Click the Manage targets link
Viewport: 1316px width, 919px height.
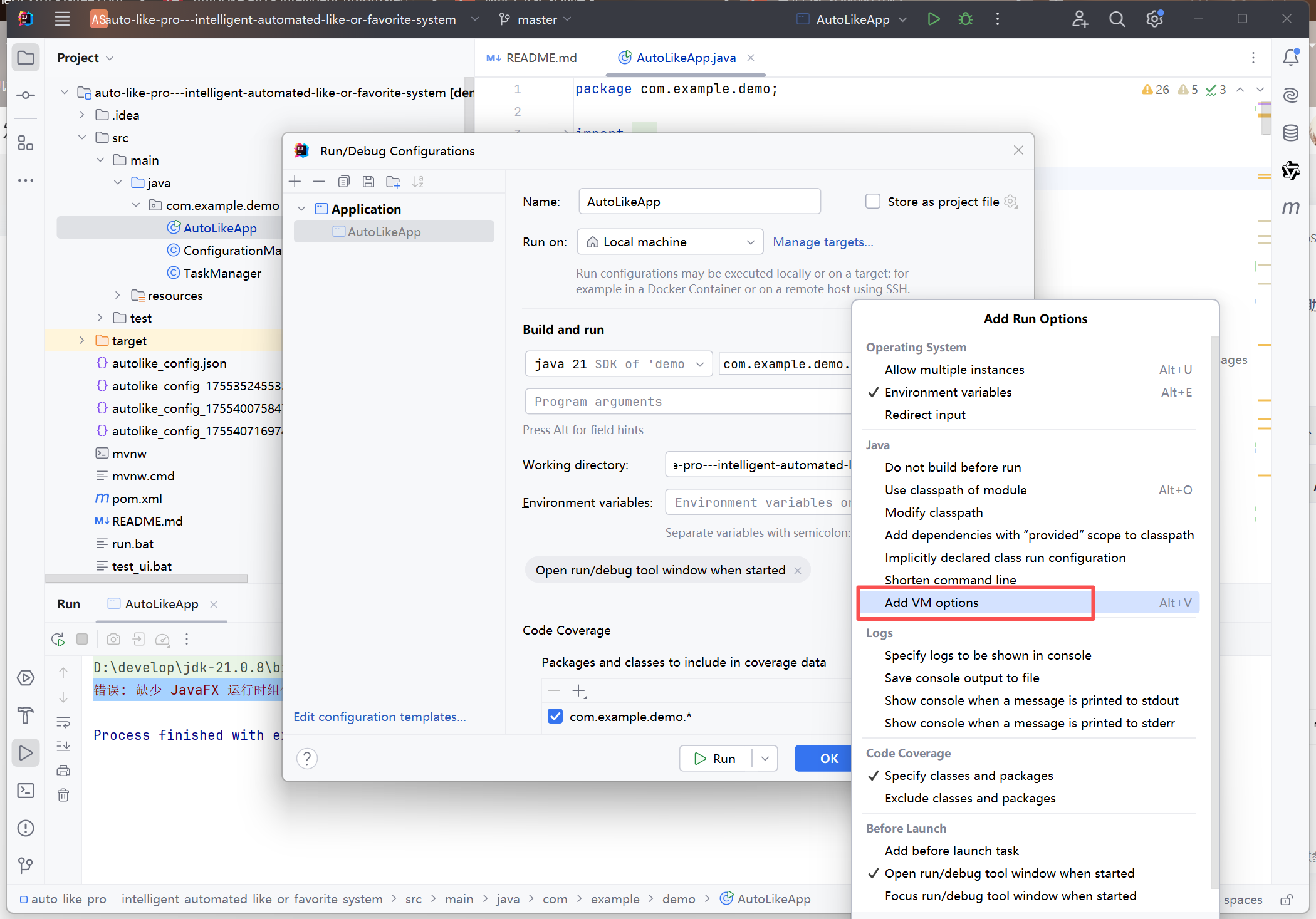point(822,242)
